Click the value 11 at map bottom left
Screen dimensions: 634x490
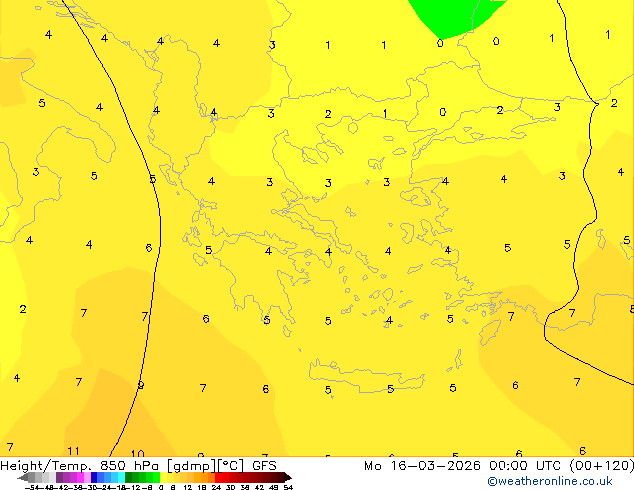pos(73,450)
